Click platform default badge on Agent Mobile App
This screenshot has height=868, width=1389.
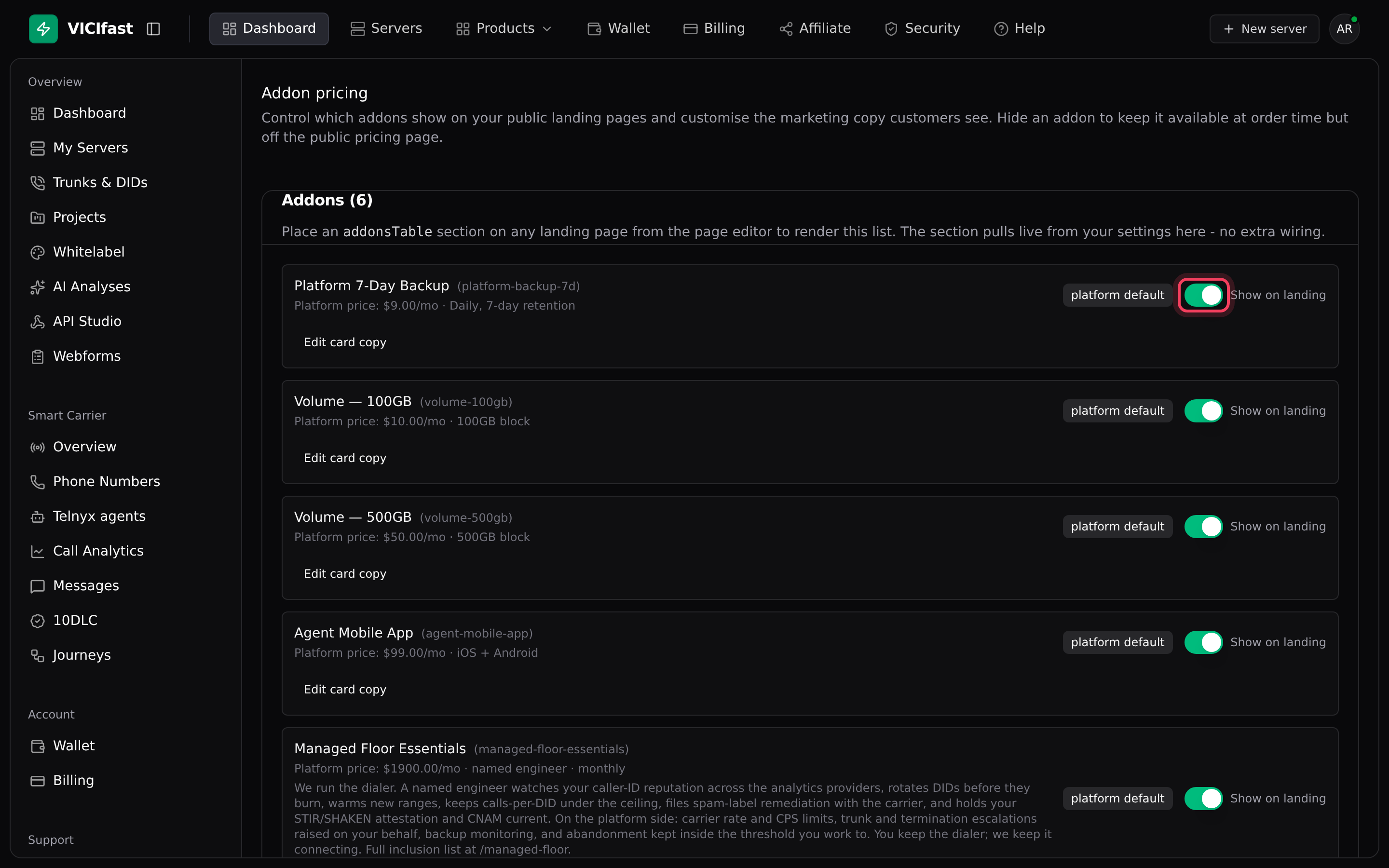point(1117,642)
